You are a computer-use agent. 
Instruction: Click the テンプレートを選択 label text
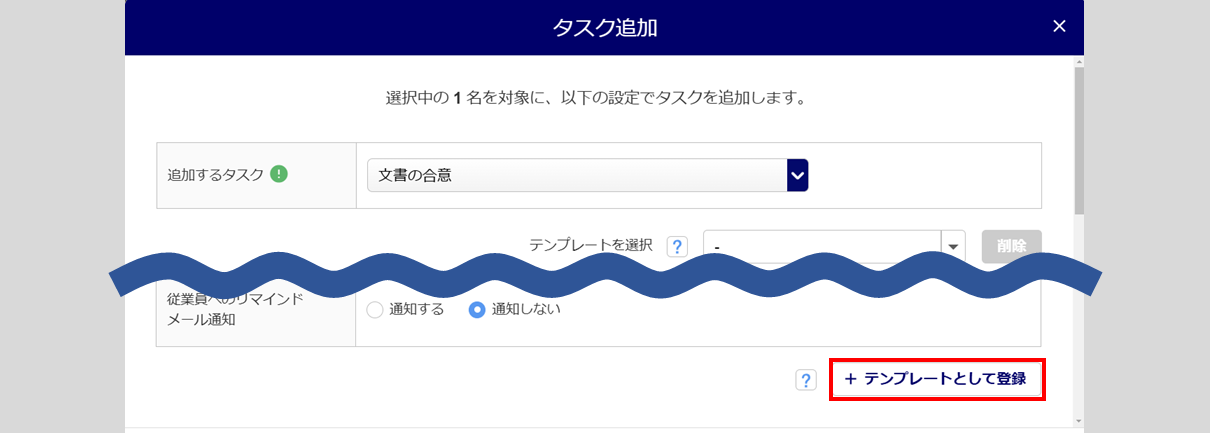(x=590, y=245)
